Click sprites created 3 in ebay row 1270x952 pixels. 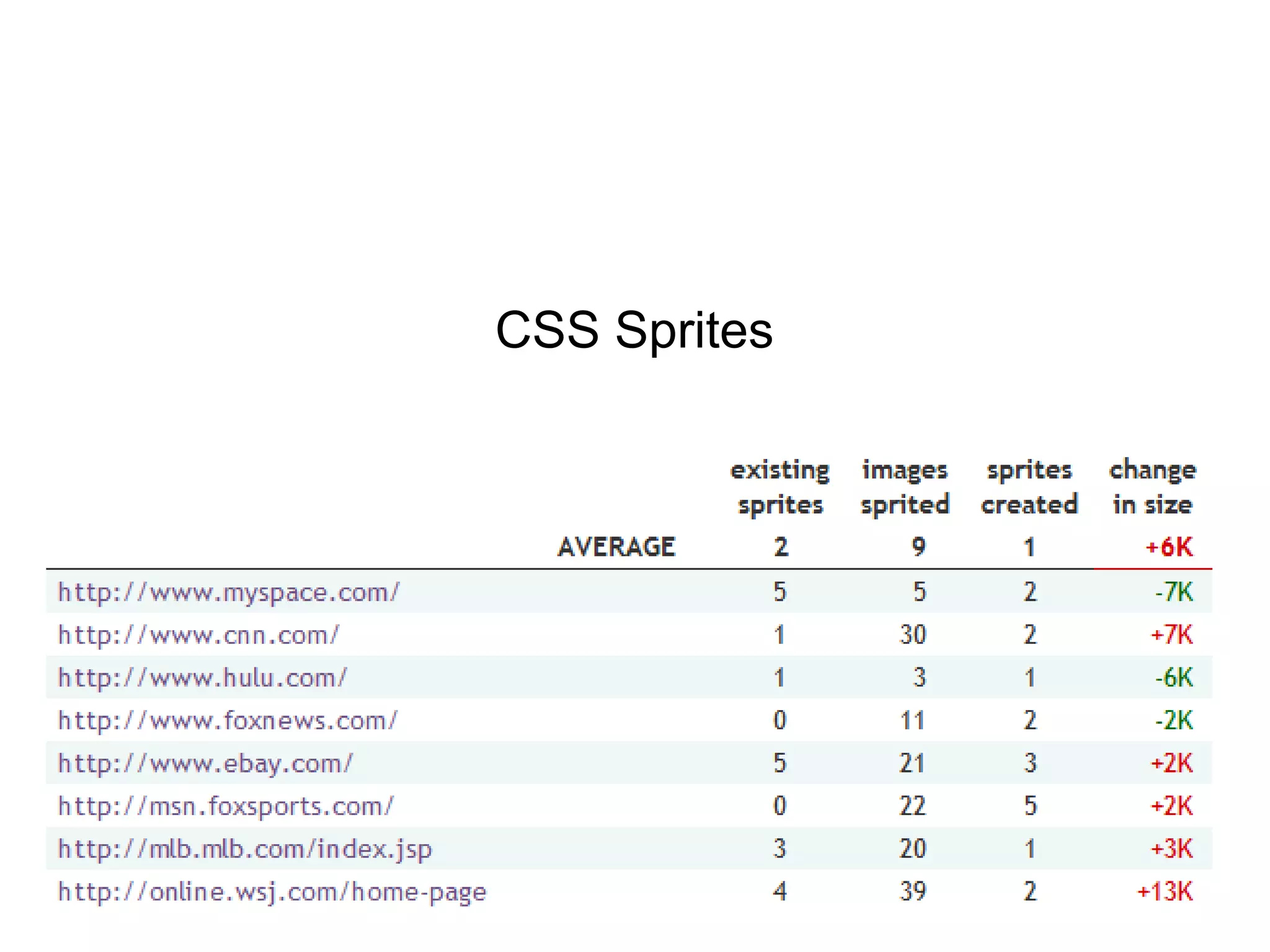pyautogui.click(x=1030, y=763)
